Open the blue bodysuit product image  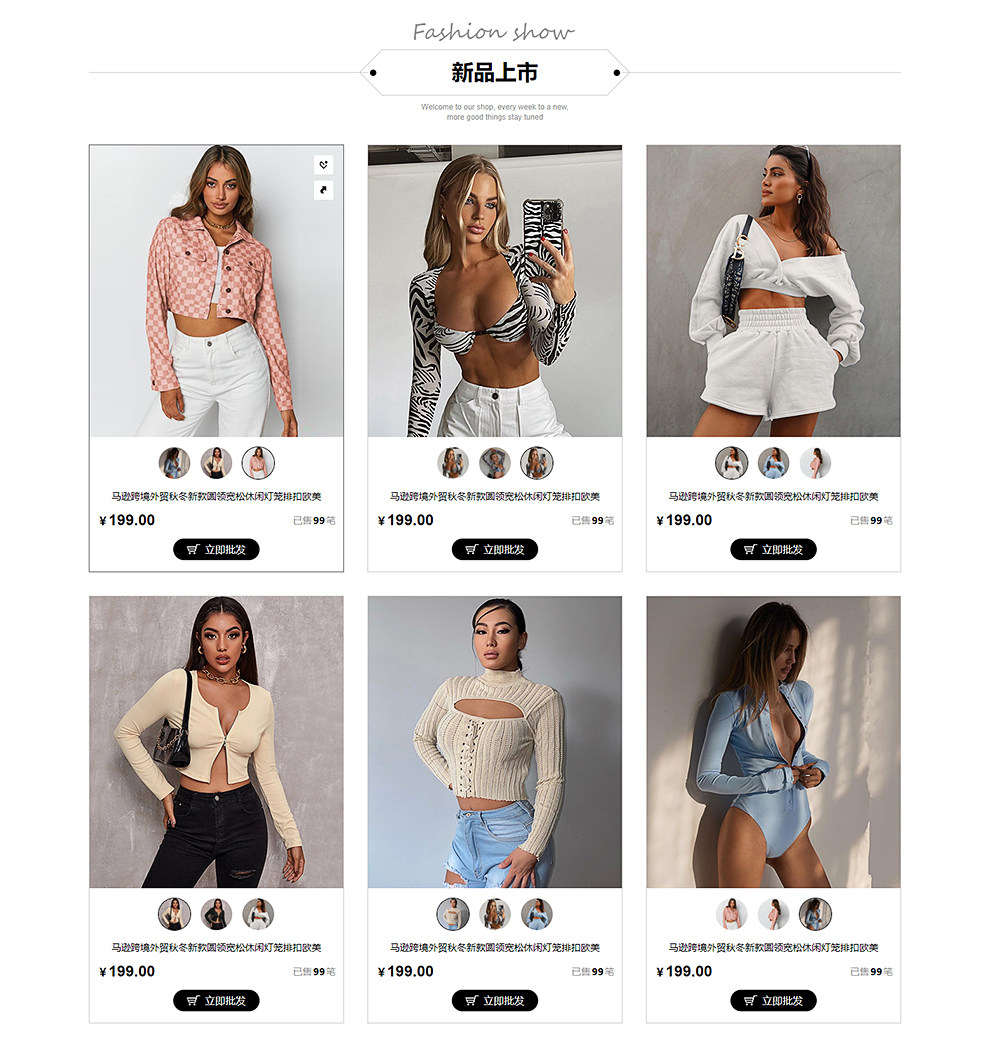[774, 742]
